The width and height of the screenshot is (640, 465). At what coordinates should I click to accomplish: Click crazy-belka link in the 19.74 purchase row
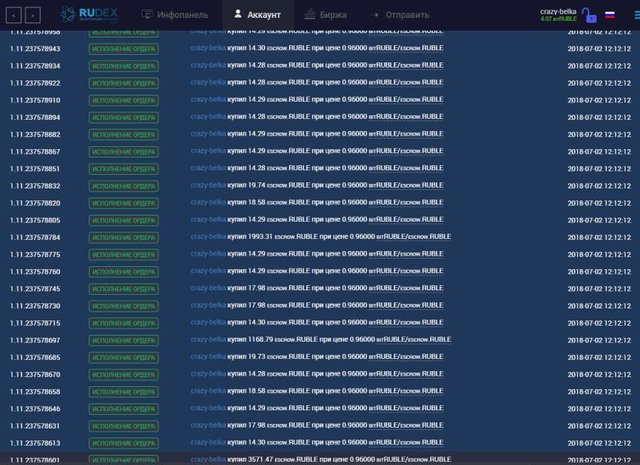[x=208, y=185]
